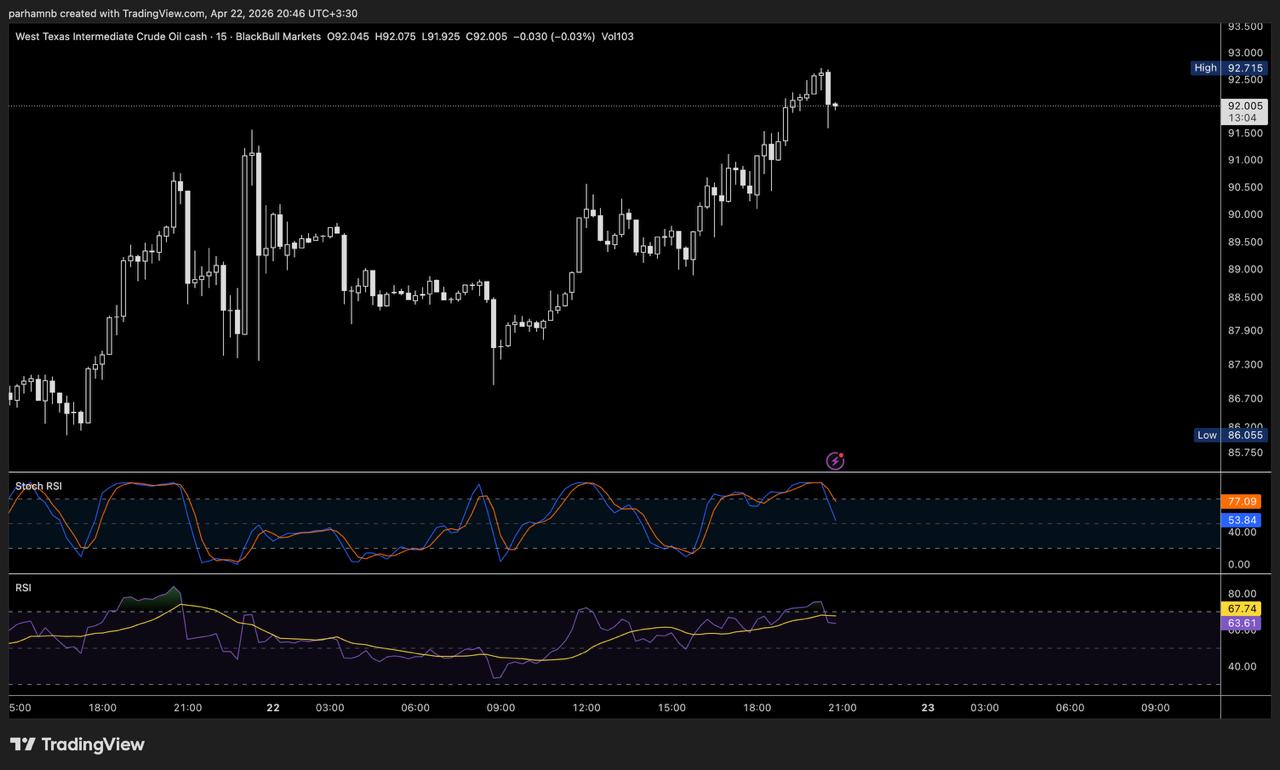Click the 90.000 level on price scale
This screenshot has height=770, width=1280.
[1243, 215]
